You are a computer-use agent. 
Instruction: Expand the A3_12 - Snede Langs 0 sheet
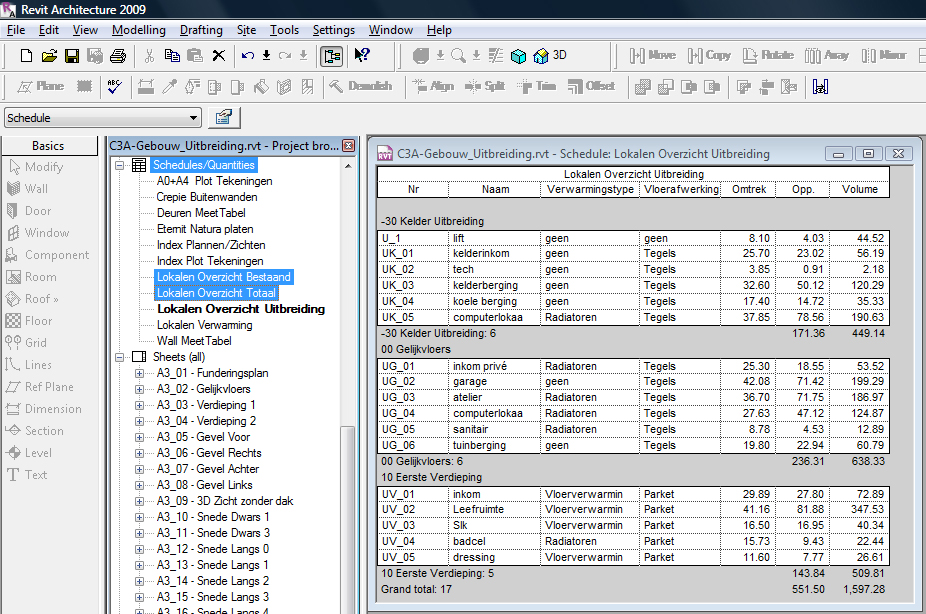tap(139, 549)
